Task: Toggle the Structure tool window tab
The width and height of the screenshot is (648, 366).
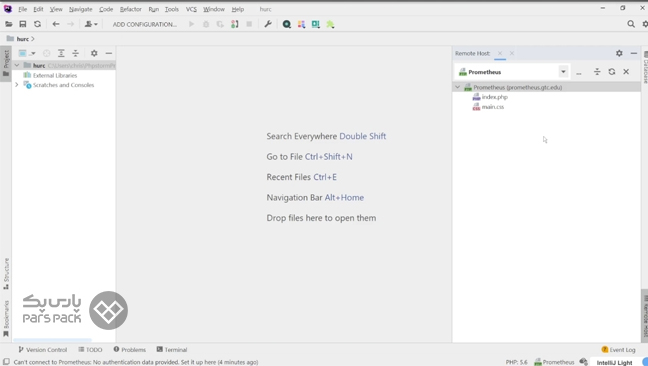Action: coord(6,273)
